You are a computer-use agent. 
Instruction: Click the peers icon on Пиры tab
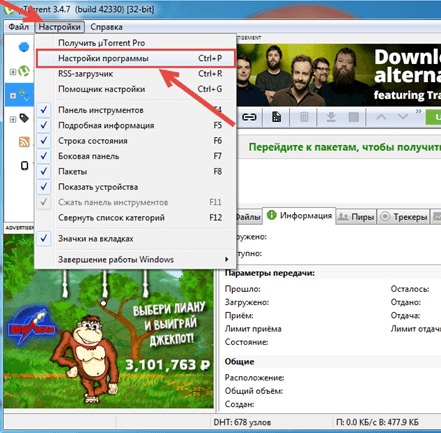tap(343, 217)
